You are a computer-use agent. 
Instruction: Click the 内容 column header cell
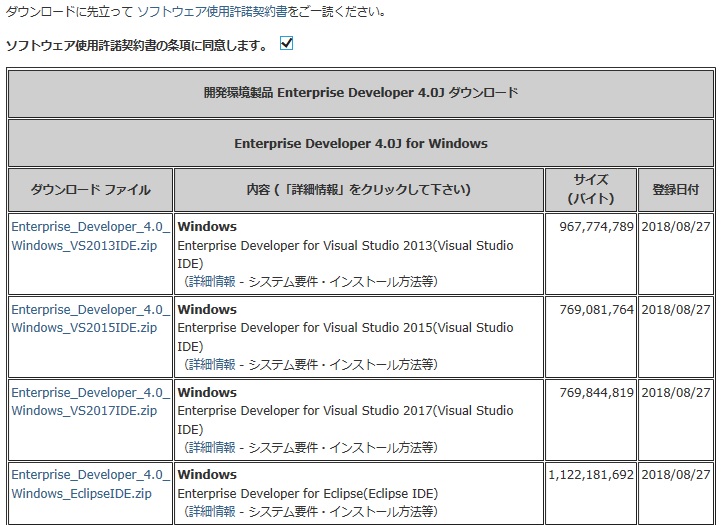click(359, 190)
